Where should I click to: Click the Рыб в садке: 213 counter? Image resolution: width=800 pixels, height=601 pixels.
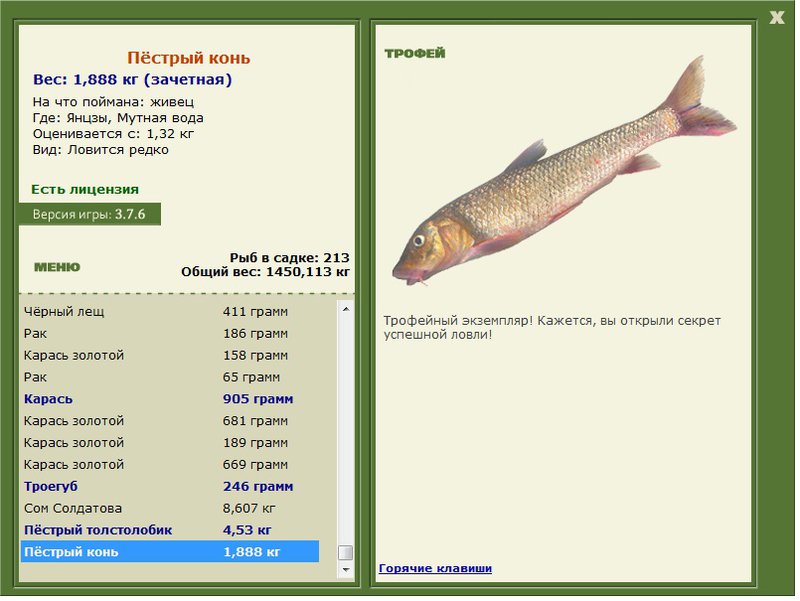point(289,258)
